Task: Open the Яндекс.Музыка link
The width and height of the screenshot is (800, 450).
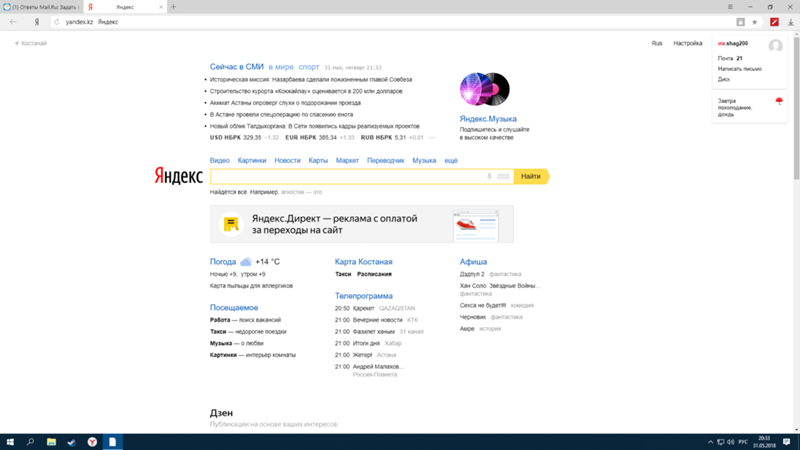Action: (488, 119)
